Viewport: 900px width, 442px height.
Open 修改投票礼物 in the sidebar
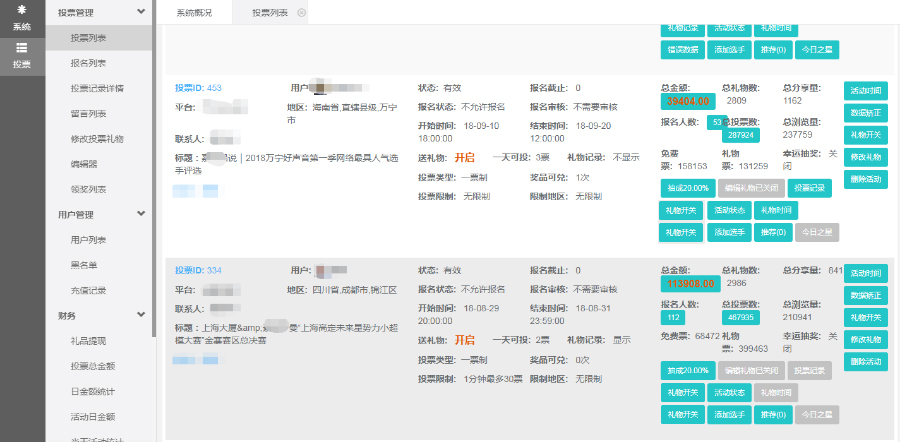[99, 139]
